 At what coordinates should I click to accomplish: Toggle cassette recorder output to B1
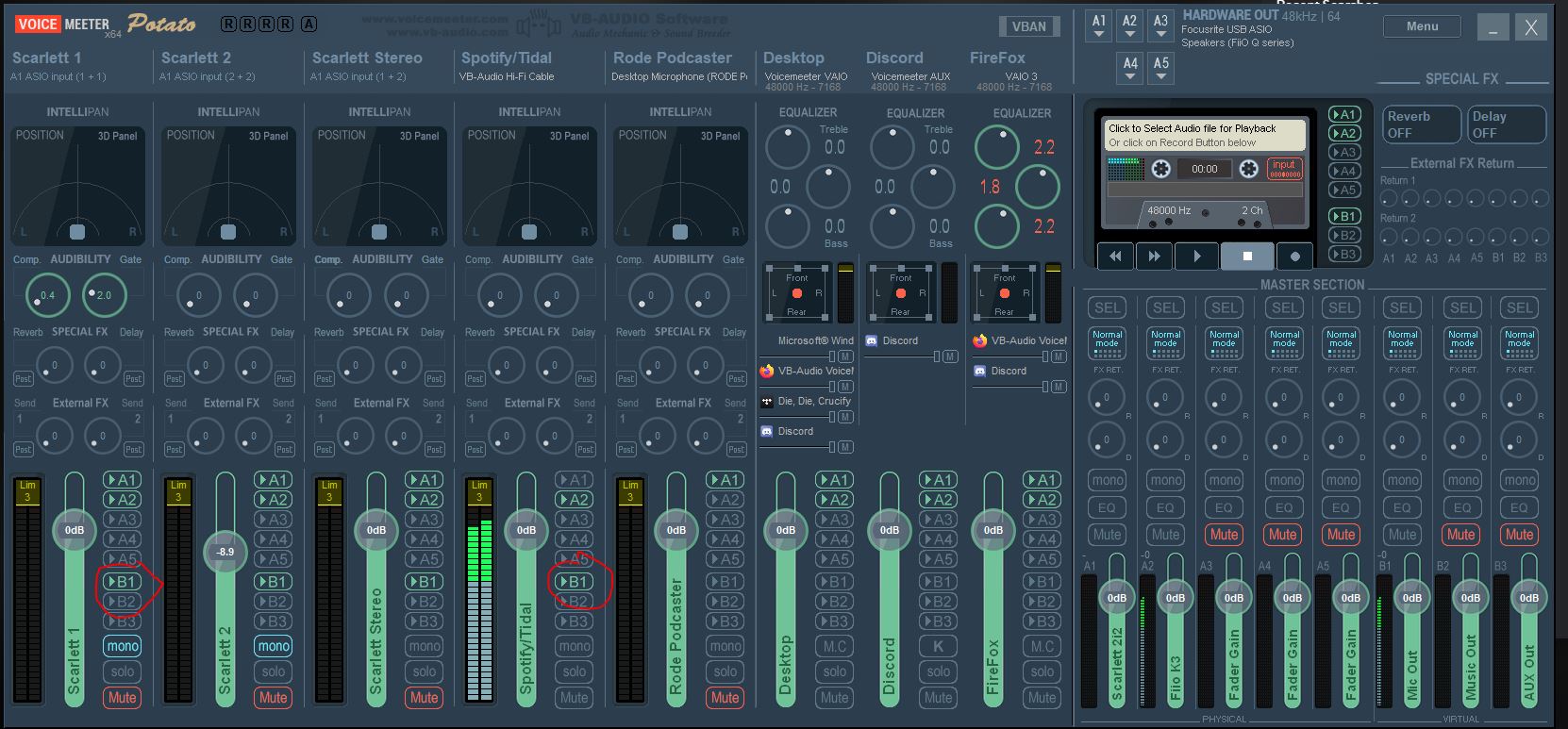pos(1343,216)
